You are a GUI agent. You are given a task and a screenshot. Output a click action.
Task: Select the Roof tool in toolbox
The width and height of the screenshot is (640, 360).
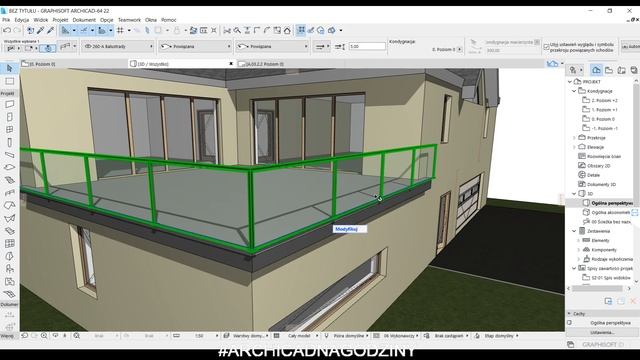pyautogui.click(x=9, y=205)
